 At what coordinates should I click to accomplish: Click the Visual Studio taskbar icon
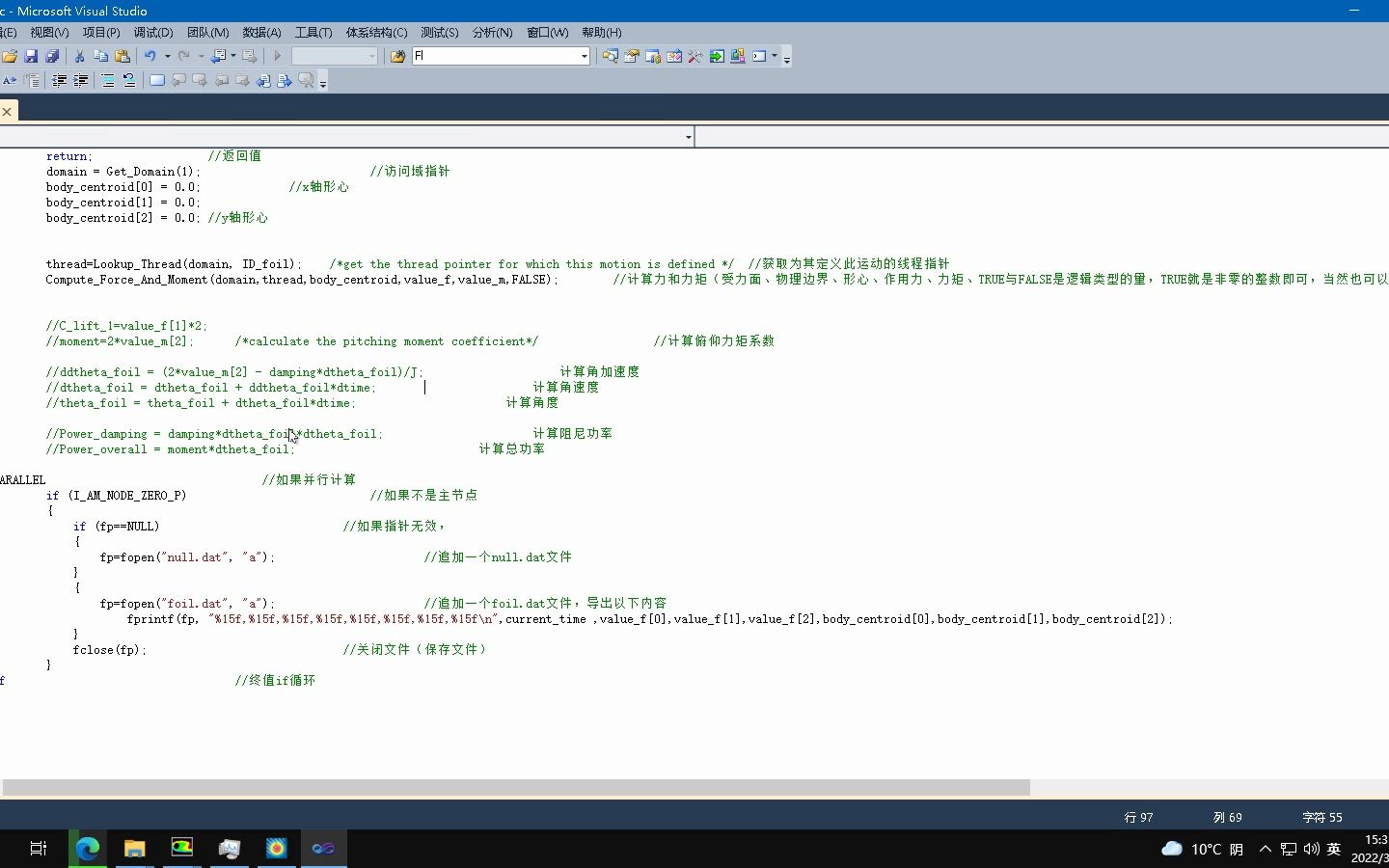click(x=323, y=849)
